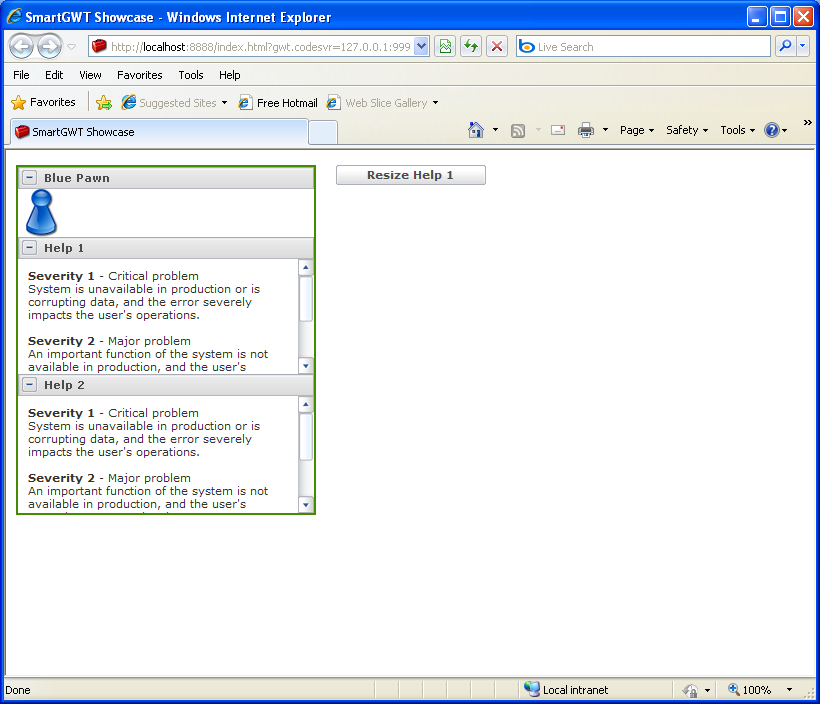Viewport: 820px width, 704px height.
Task: Open a new blank tab
Action: click(323, 132)
